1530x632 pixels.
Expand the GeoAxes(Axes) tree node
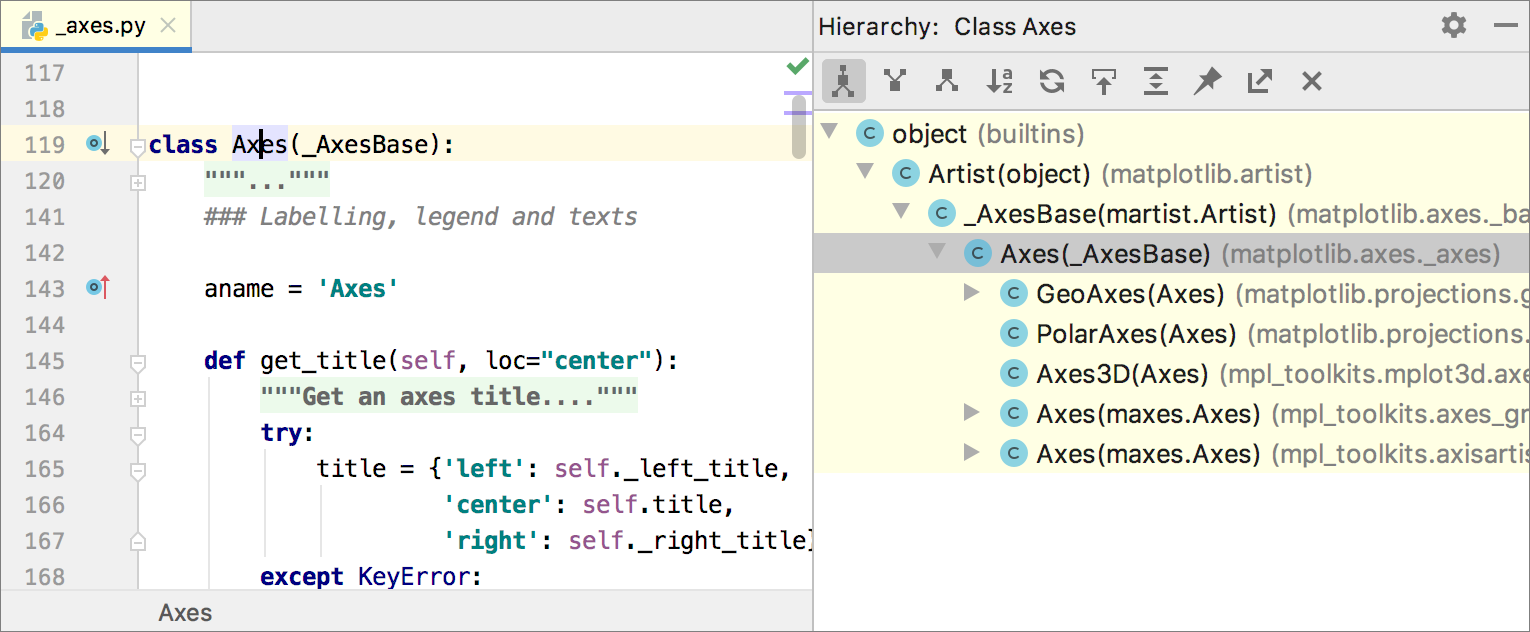(971, 293)
